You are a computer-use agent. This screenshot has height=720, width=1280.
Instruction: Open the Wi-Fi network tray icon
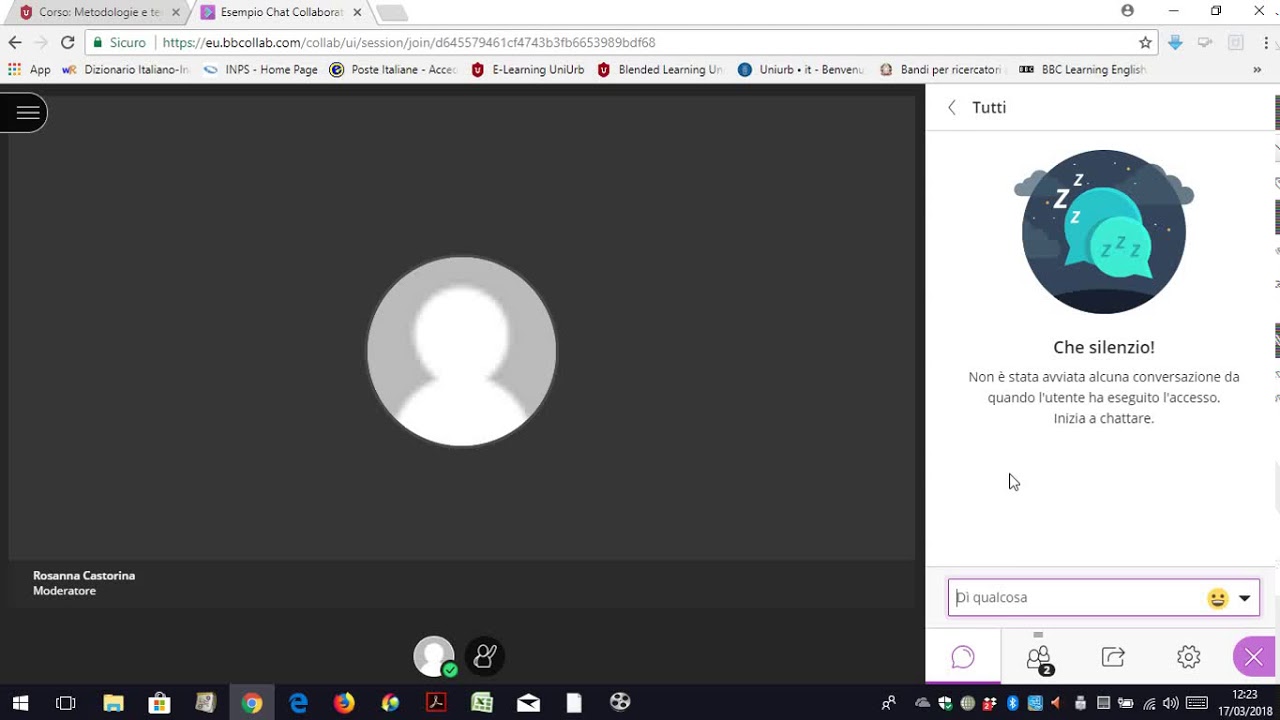pos(1150,703)
